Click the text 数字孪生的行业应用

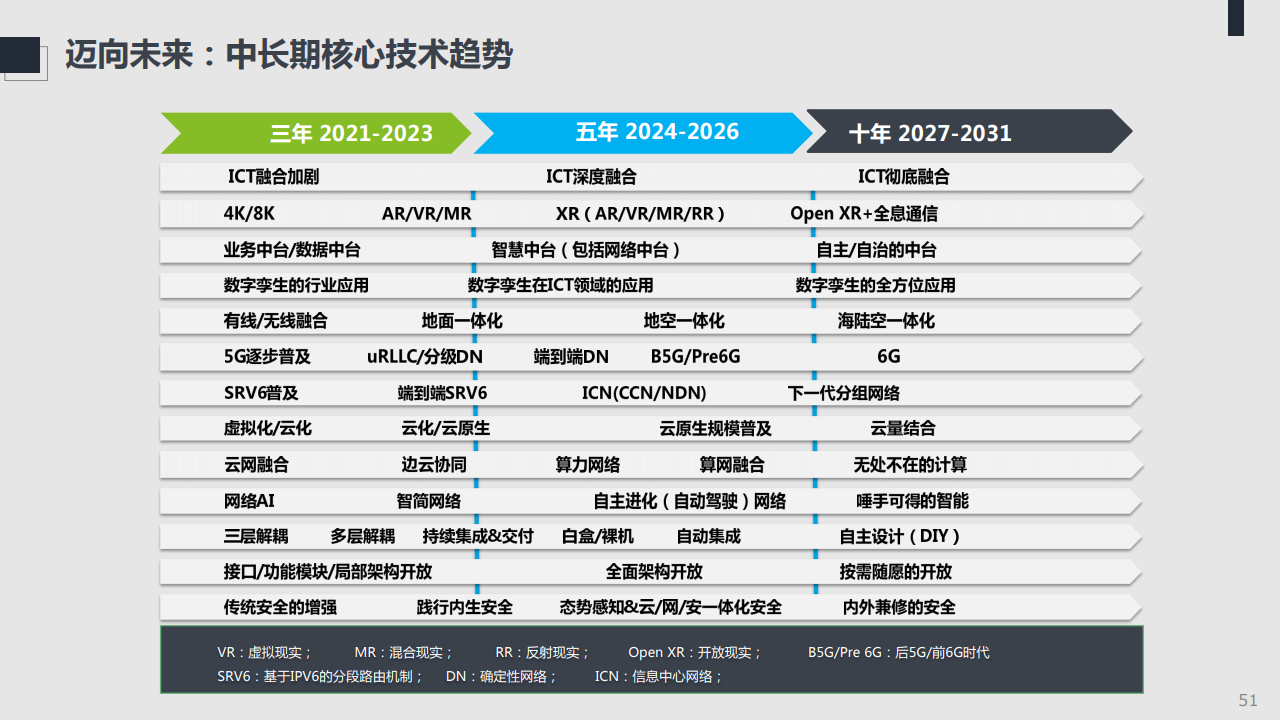click(x=296, y=285)
